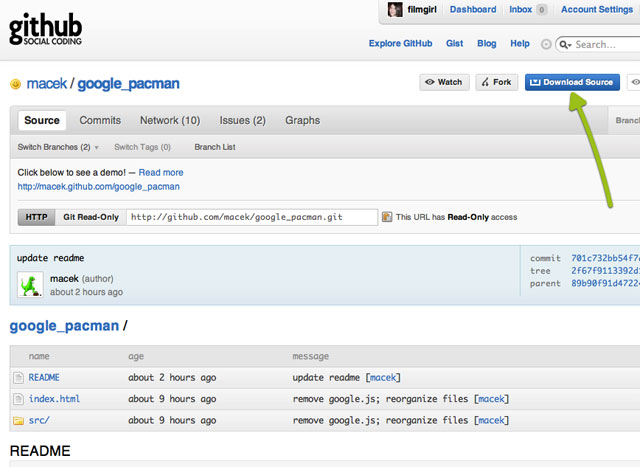Image resolution: width=640 pixels, height=467 pixels.
Task: Open the Switch Tags (0) menu
Action: (142, 147)
